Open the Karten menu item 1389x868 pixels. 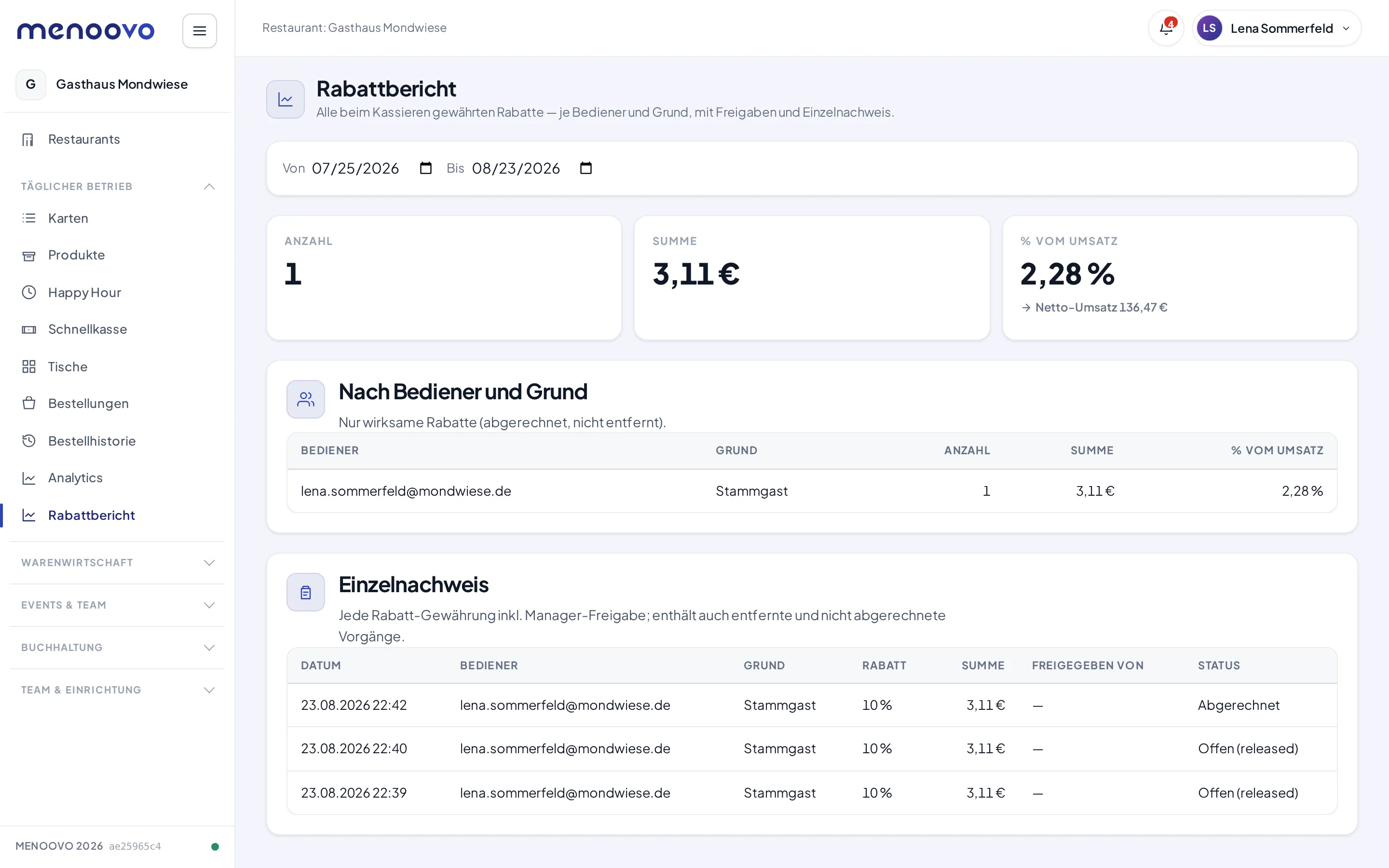click(117, 218)
